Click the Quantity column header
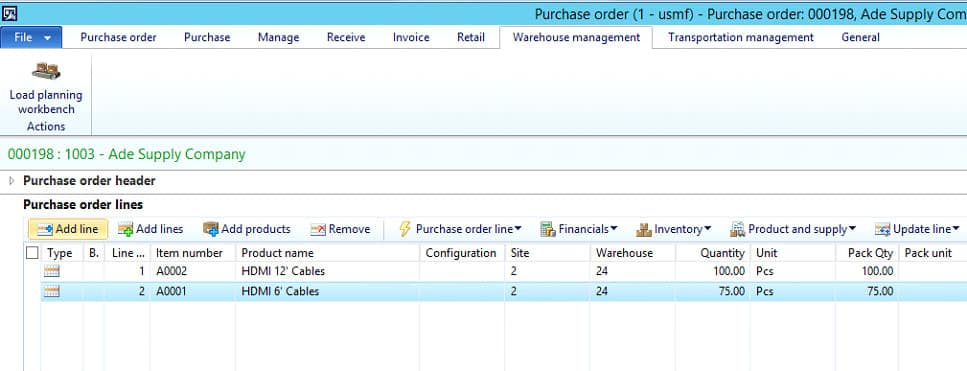The height and width of the screenshot is (371, 967). click(x=713, y=253)
